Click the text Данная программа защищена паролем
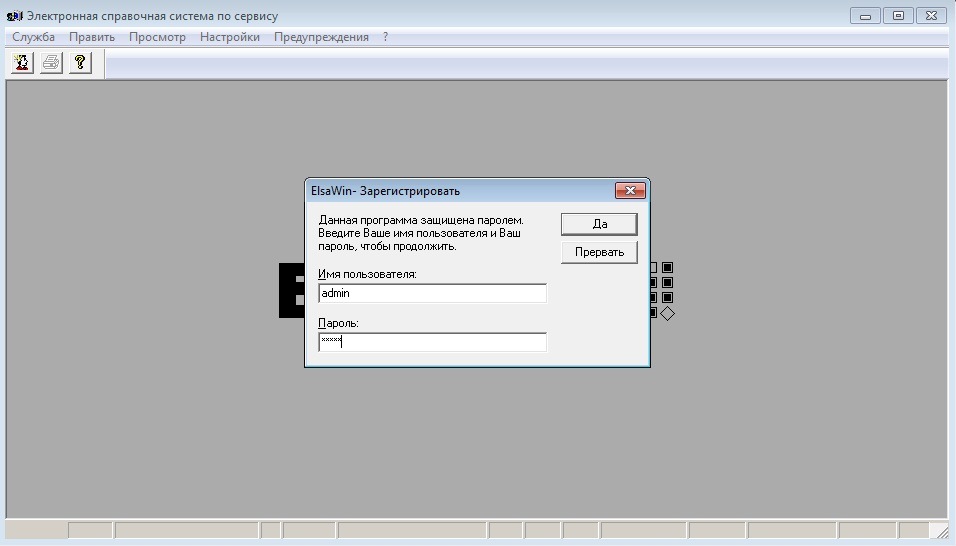Image resolution: width=956 pixels, height=546 pixels. click(x=421, y=220)
